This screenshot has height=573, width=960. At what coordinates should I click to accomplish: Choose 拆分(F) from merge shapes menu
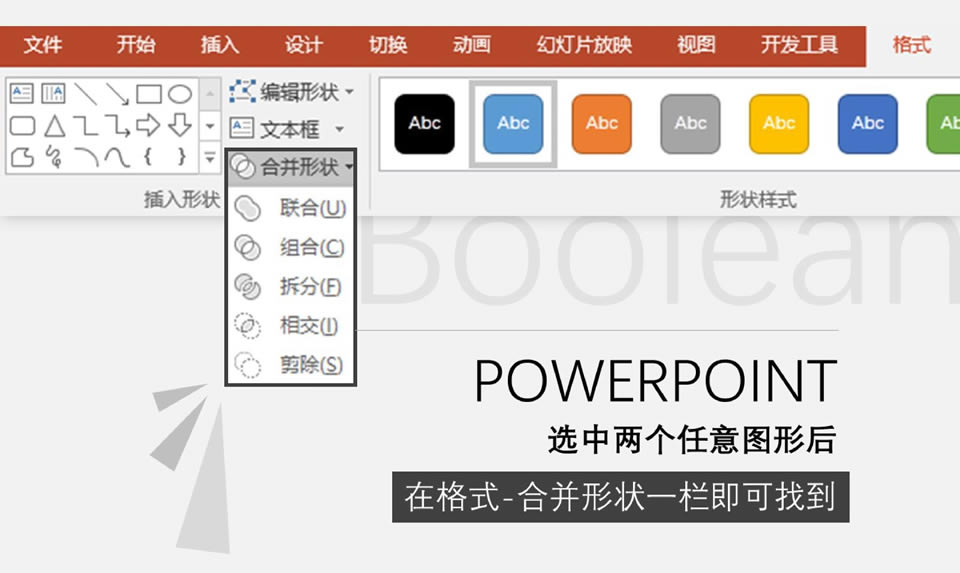pyautogui.click(x=290, y=287)
